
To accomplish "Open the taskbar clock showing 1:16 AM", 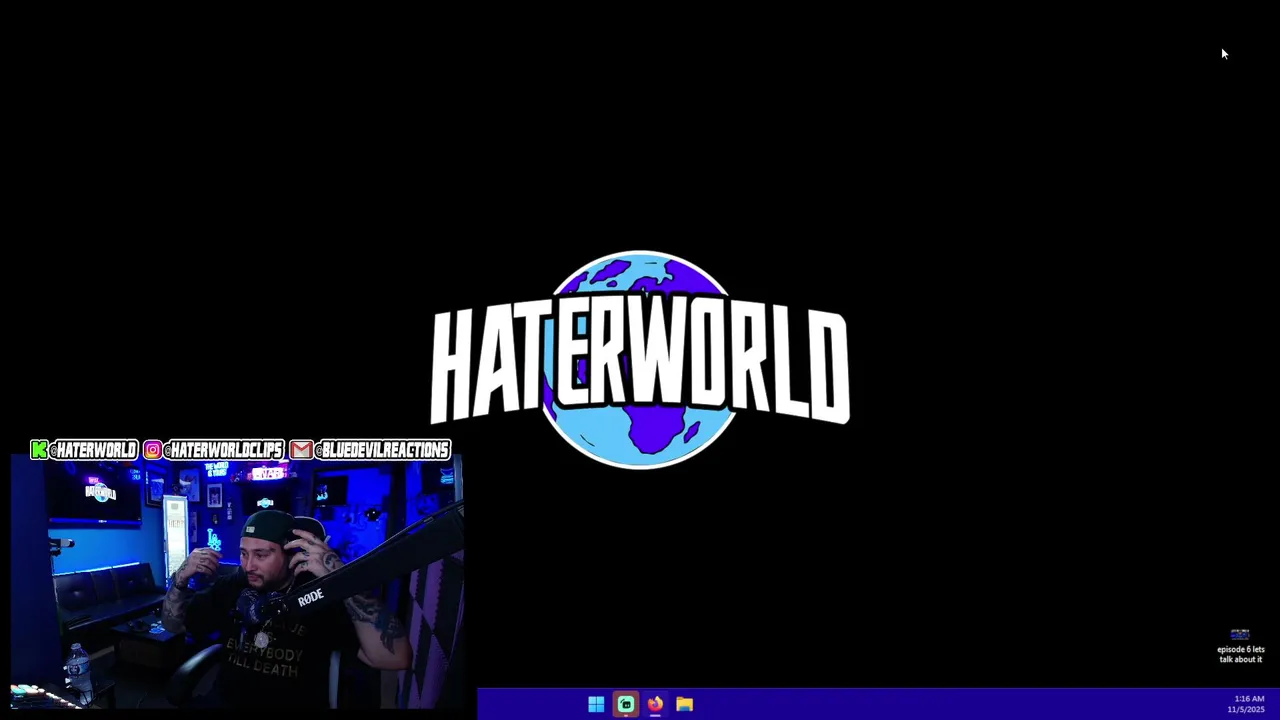I will (1248, 704).
